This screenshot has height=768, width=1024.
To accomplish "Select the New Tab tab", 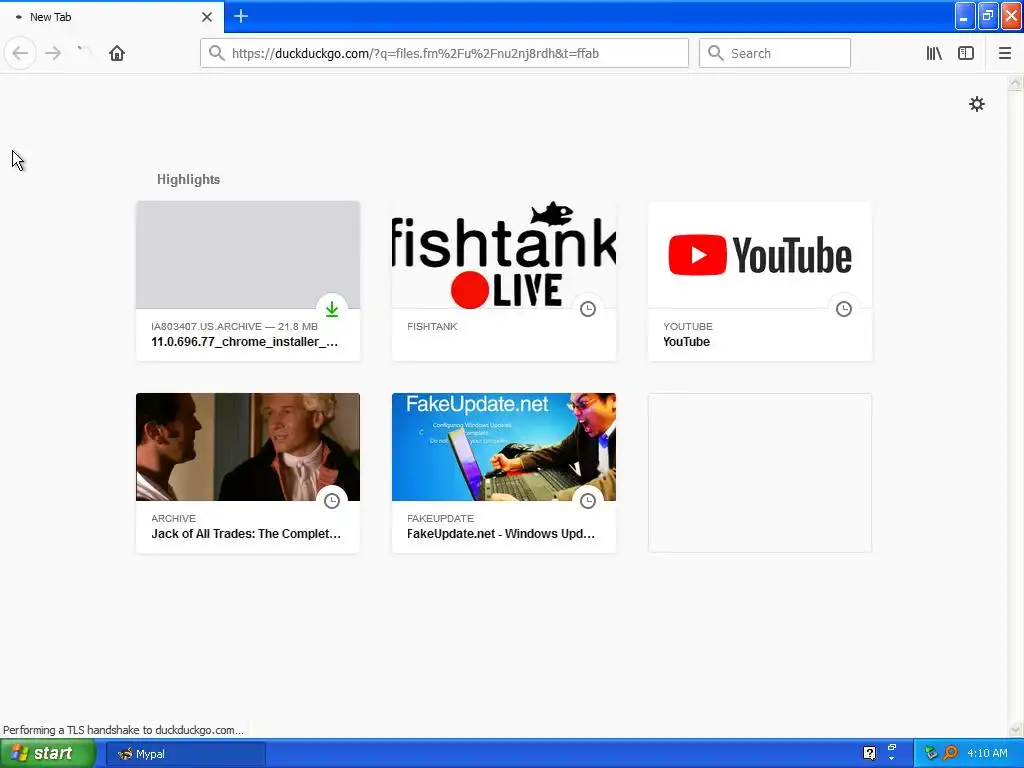I will pyautogui.click(x=112, y=17).
